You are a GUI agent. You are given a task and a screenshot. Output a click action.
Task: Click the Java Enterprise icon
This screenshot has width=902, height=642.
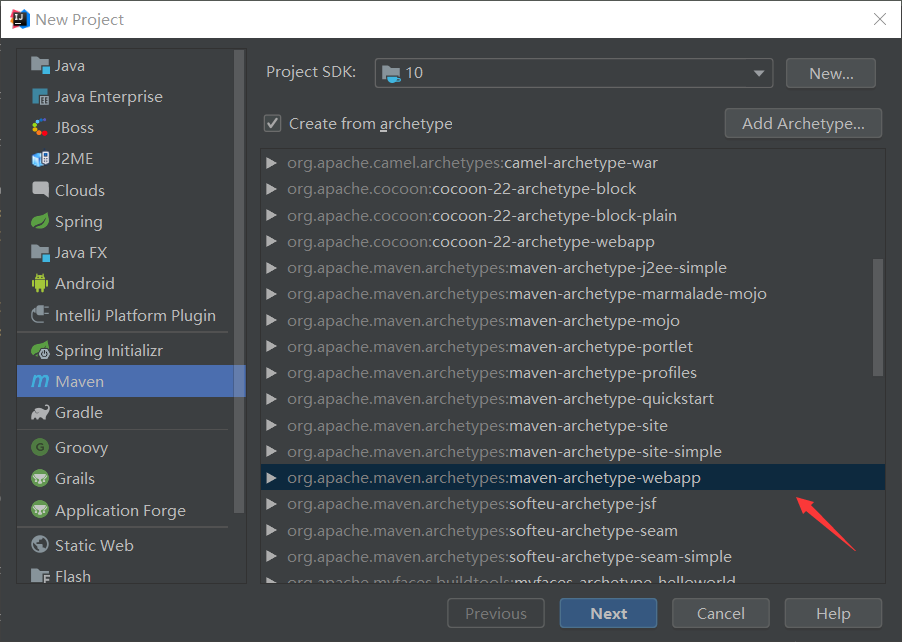pos(40,97)
